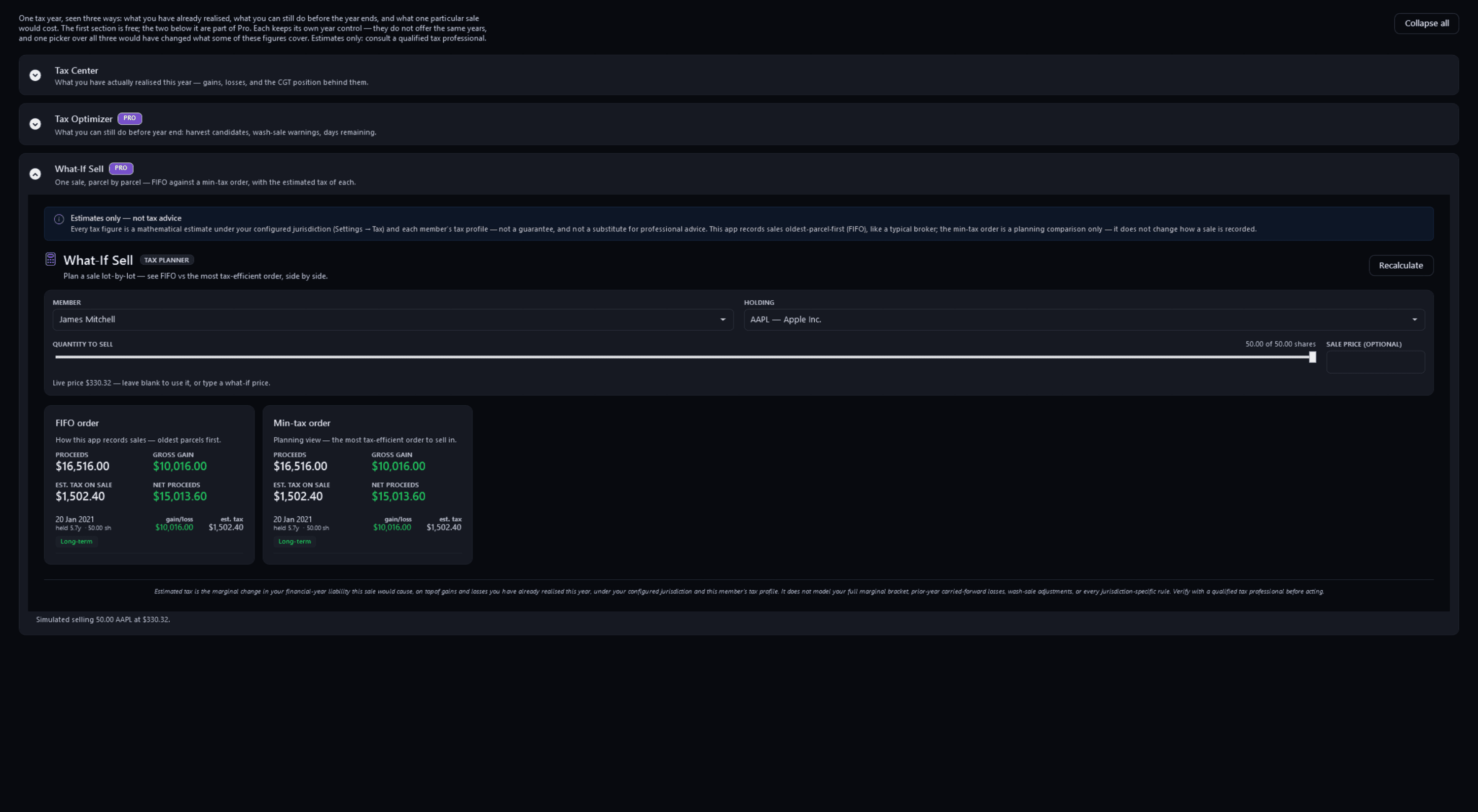Click the '50.00 of 50.00 shares' label
Viewport: 1478px width, 812px height.
tap(1280, 344)
